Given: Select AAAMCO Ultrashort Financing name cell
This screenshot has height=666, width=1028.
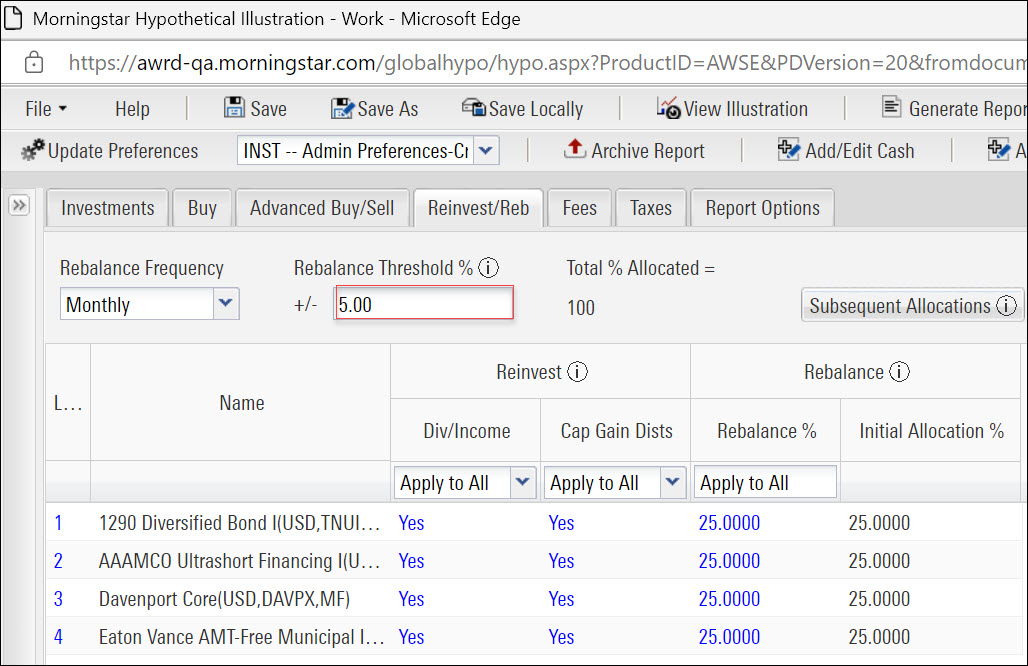Looking at the screenshot, I should pyautogui.click(x=239, y=560).
